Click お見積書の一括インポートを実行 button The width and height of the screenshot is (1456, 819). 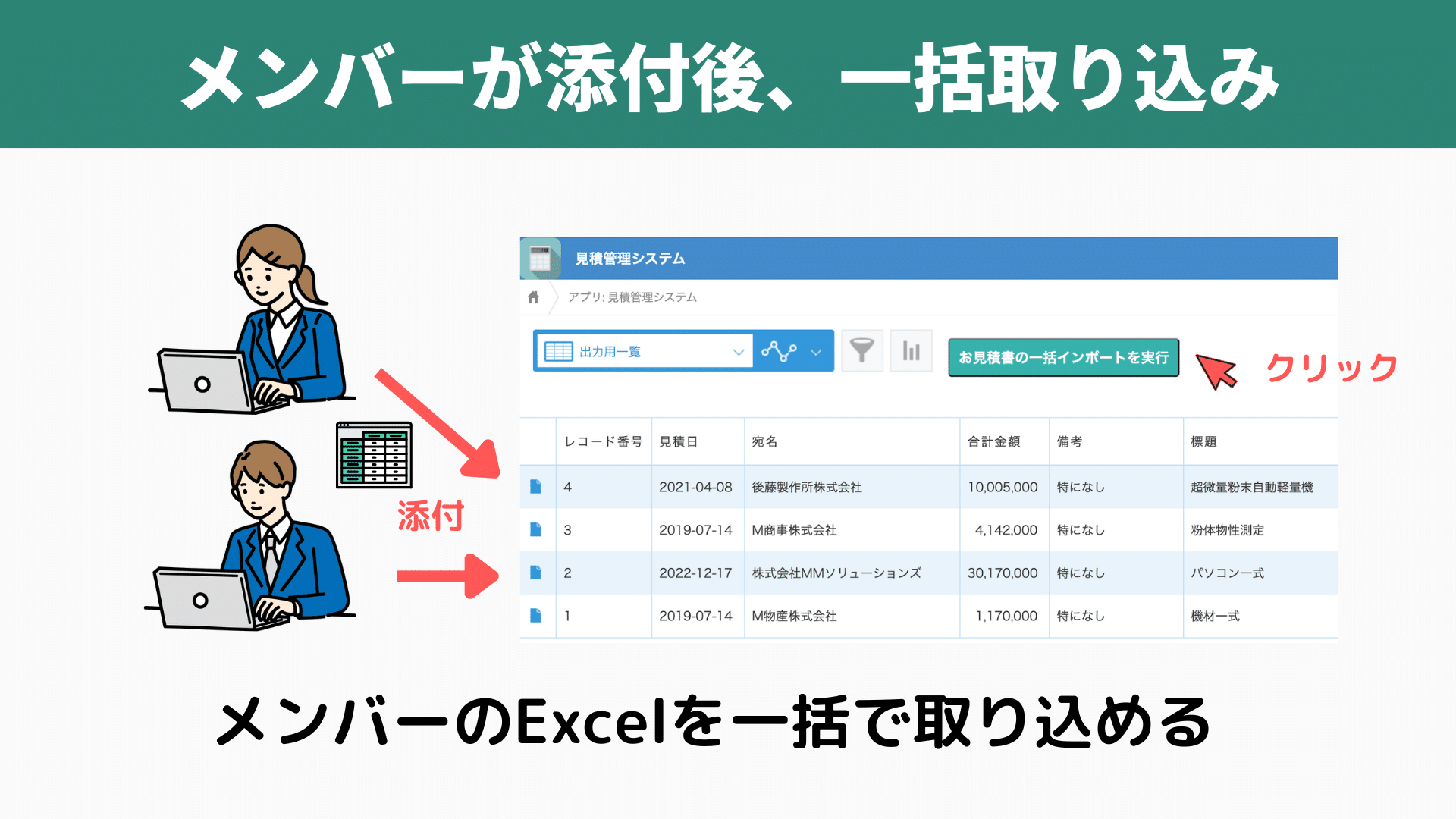(1062, 355)
